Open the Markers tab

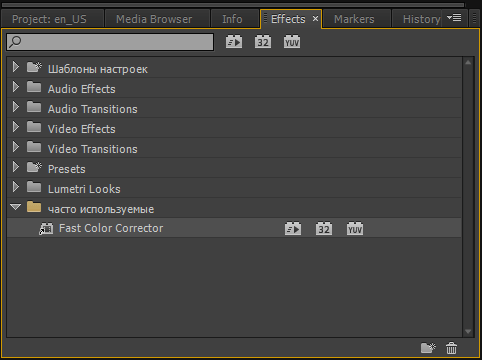tap(354, 19)
